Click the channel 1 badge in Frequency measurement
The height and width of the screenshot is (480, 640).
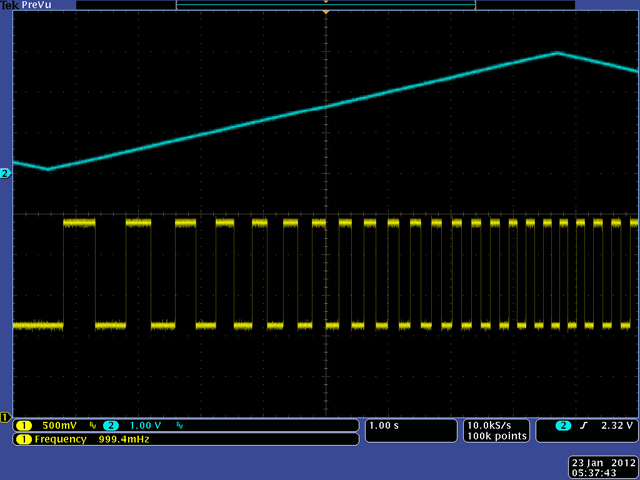pyautogui.click(x=23, y=439)
